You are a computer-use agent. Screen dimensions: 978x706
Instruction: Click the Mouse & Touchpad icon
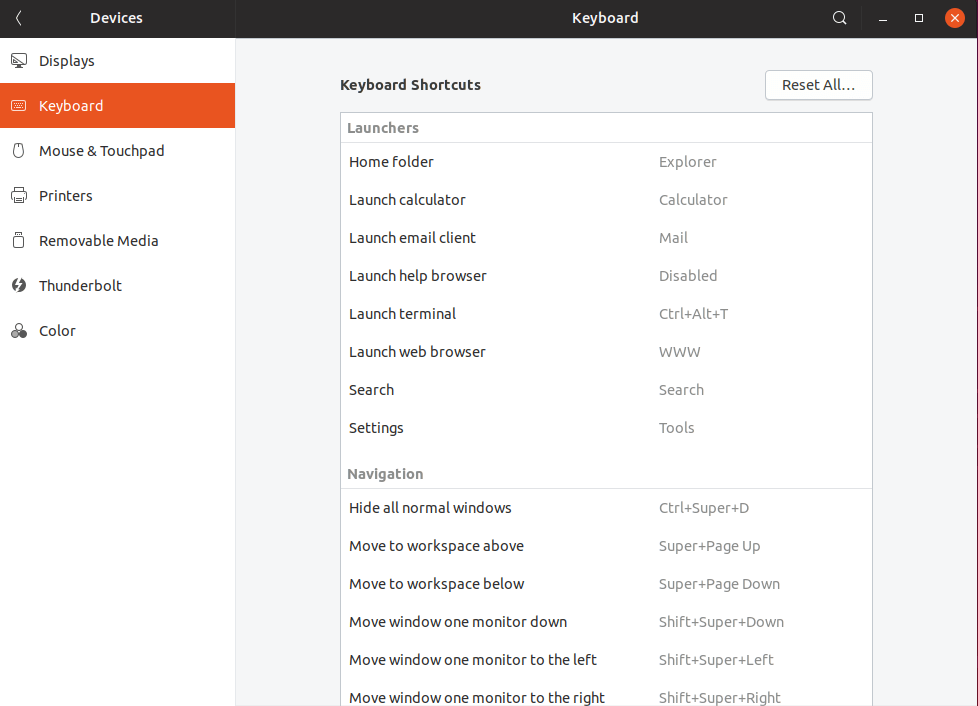[x=18, y=151]
